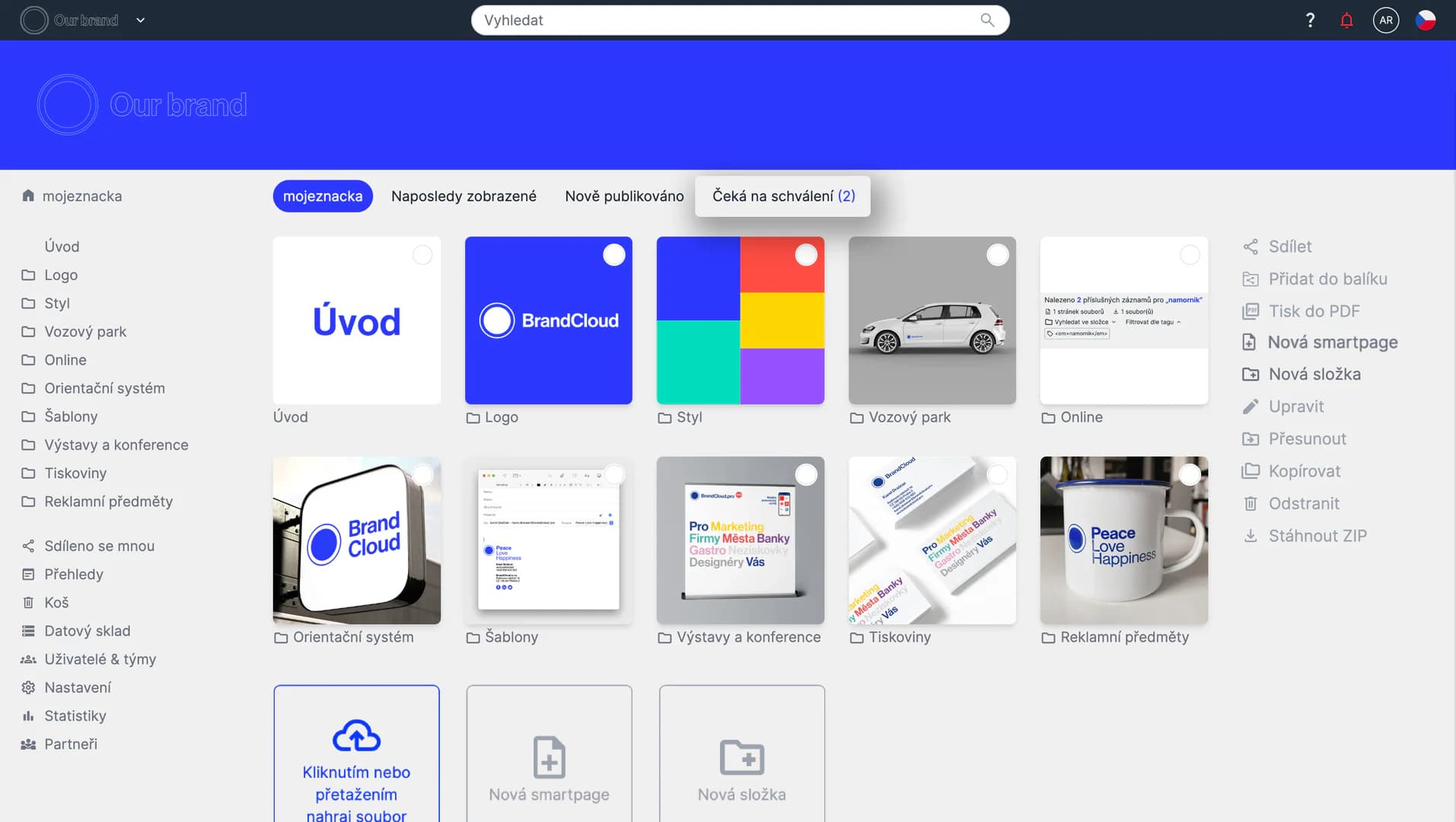This screenshot has width=1456, height=822.
Task: Click the cloud upload icon
Action: click(356, 735)
